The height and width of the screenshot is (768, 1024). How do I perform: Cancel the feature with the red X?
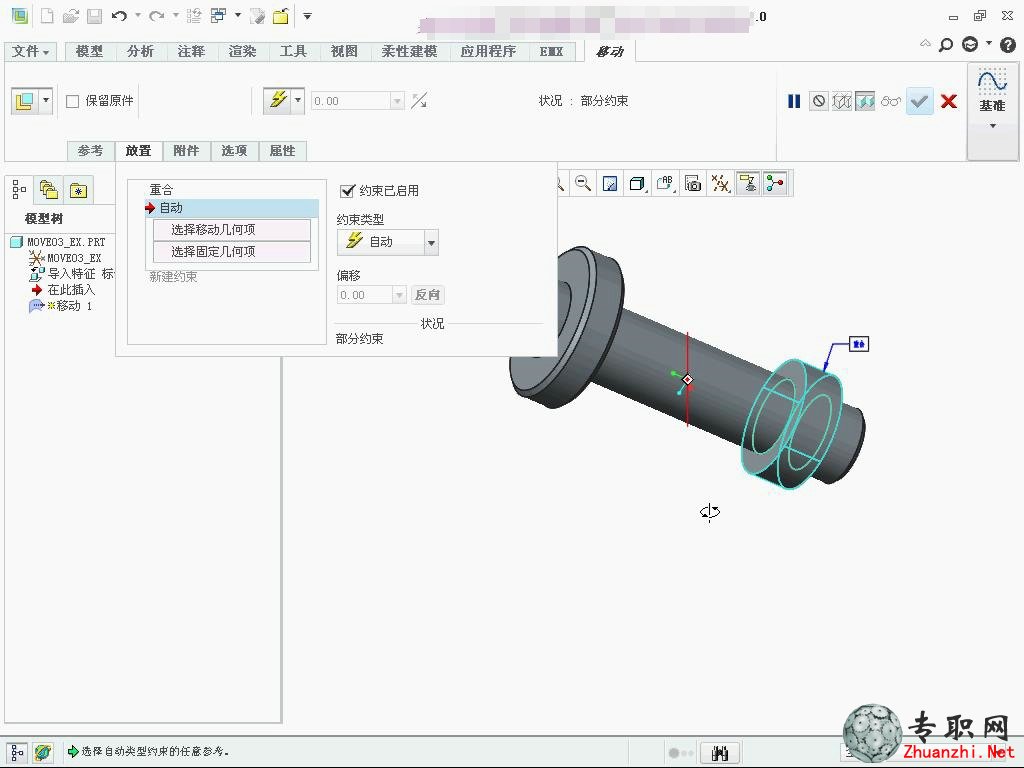point(949,101)
